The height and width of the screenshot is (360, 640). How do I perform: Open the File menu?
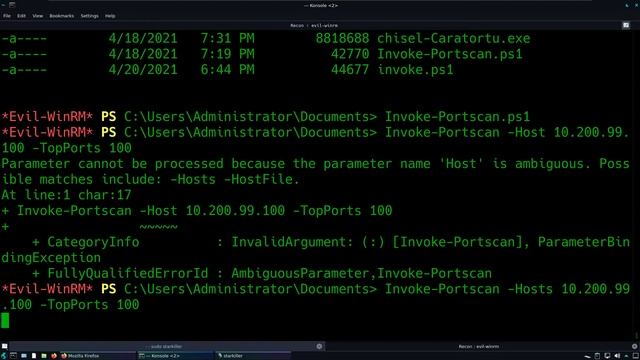pyautogui.click(x=7, y=16)
